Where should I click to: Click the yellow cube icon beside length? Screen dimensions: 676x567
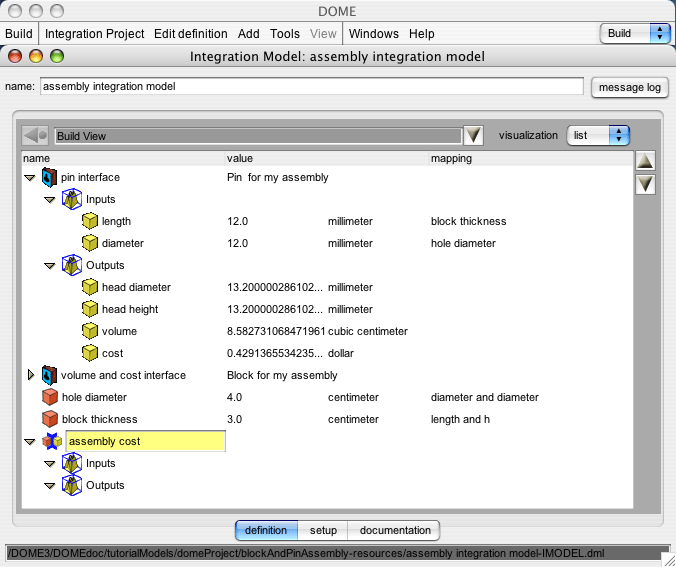[90, 221]
